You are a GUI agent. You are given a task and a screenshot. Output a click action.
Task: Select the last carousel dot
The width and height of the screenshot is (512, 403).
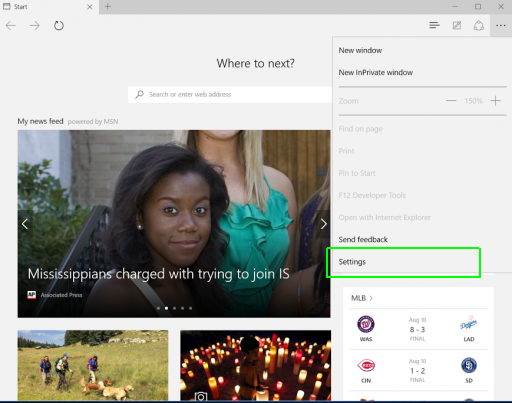[190, 308]
